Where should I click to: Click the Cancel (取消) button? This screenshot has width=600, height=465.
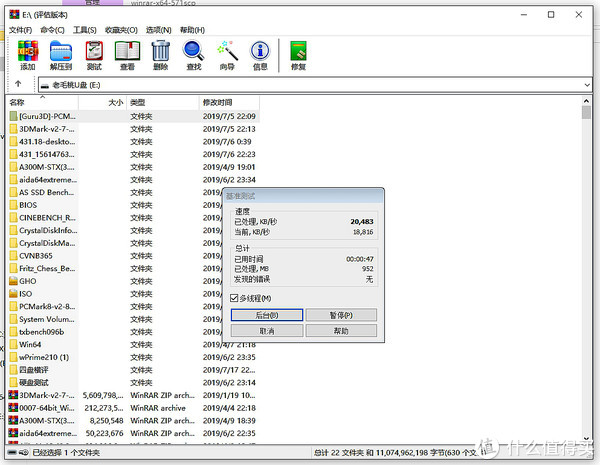267,331
